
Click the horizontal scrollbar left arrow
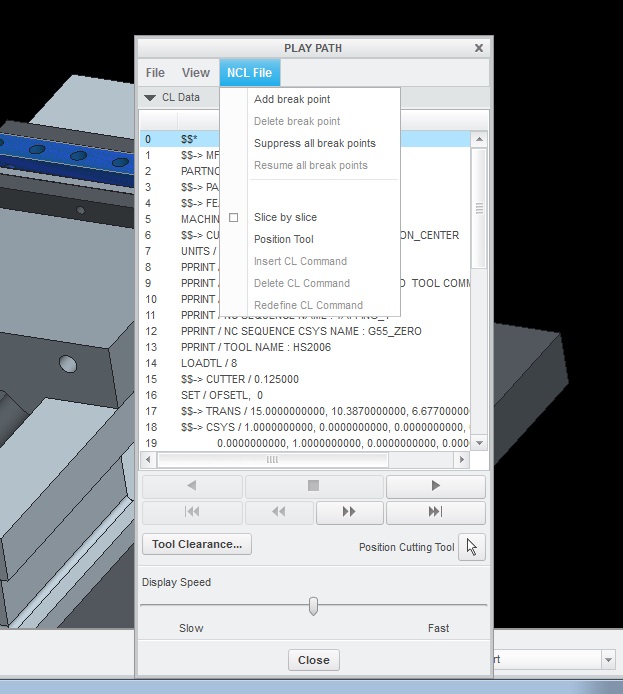point(148,460)
